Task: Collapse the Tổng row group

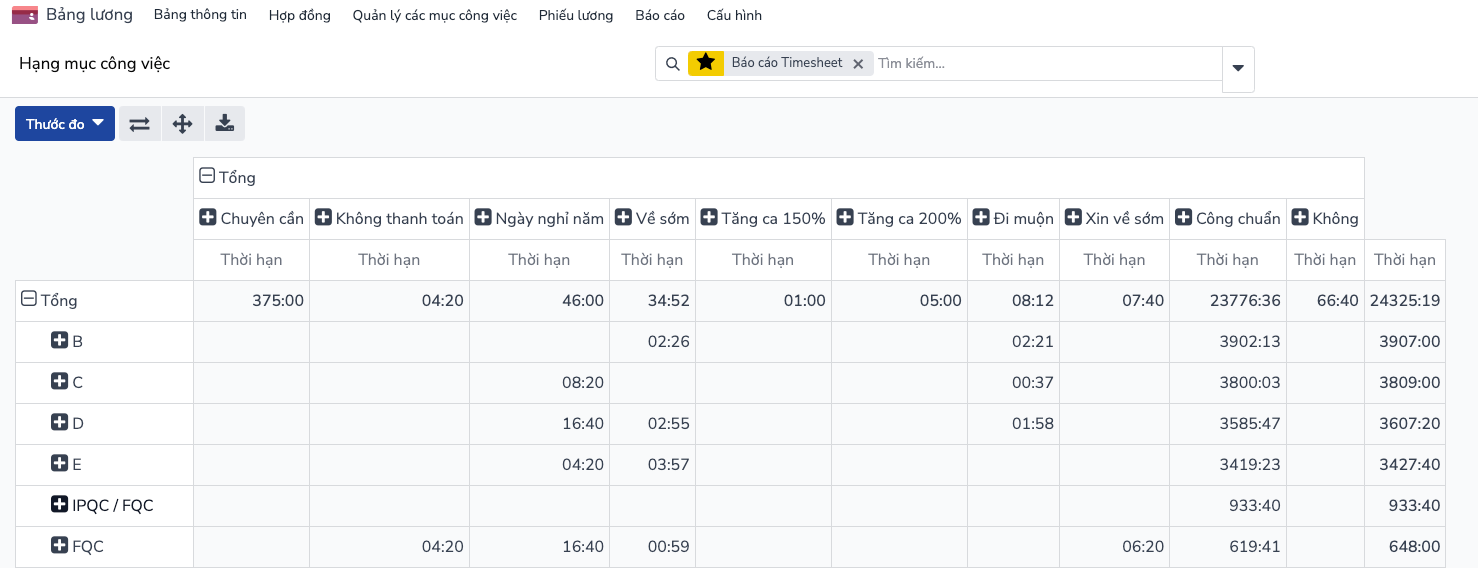Action: pyautogui.click(x=29, y=300)
